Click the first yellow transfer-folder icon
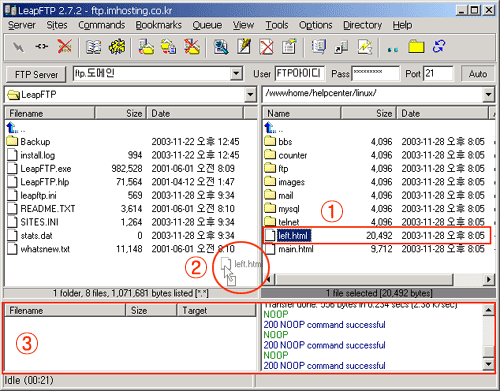The width and height of the screenshot is (500, 391). (x=146, y=47)
